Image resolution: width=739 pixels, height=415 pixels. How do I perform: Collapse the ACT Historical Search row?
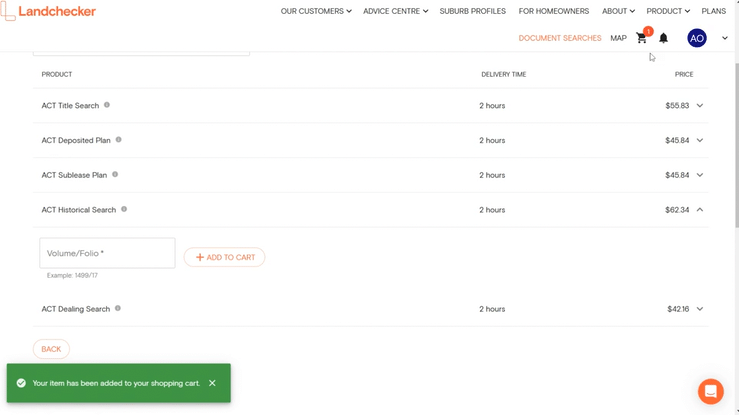pyautogui.click(x=700, y=210)
